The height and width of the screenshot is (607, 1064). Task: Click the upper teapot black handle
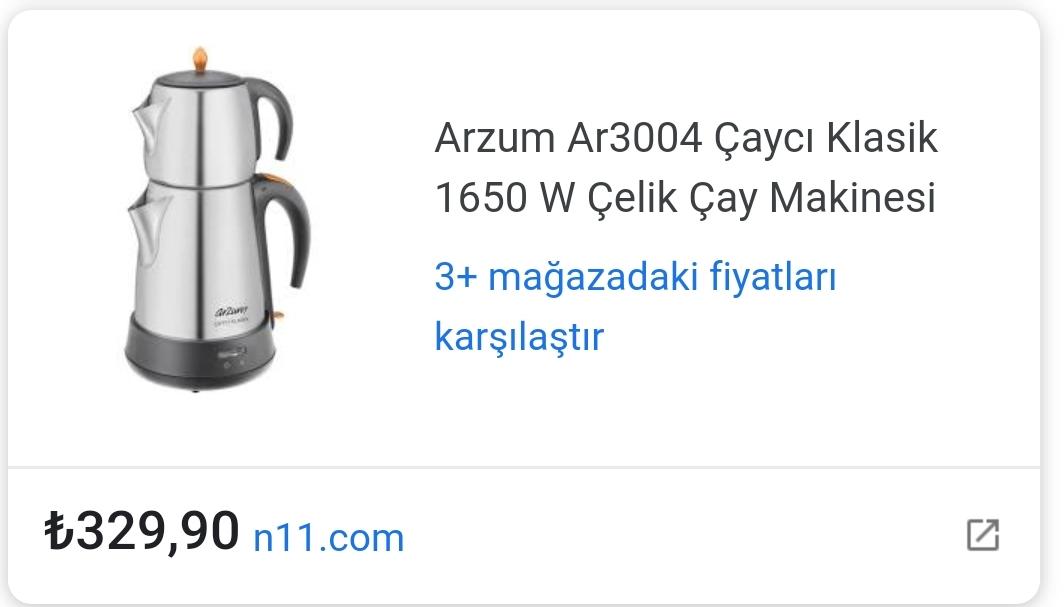click(x=271, y=117)
